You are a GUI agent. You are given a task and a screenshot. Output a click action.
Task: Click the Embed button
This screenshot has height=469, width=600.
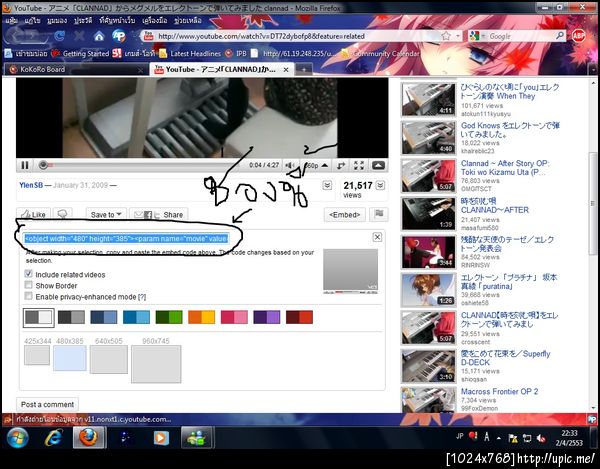pyautogui.click(x=345, y=215)
